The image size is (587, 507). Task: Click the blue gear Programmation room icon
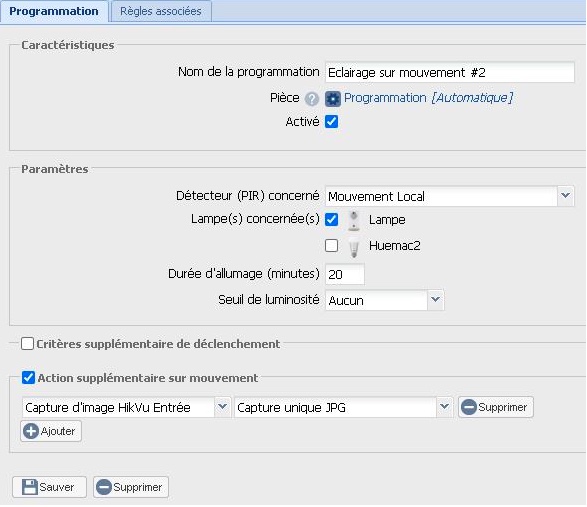(333, 99)
